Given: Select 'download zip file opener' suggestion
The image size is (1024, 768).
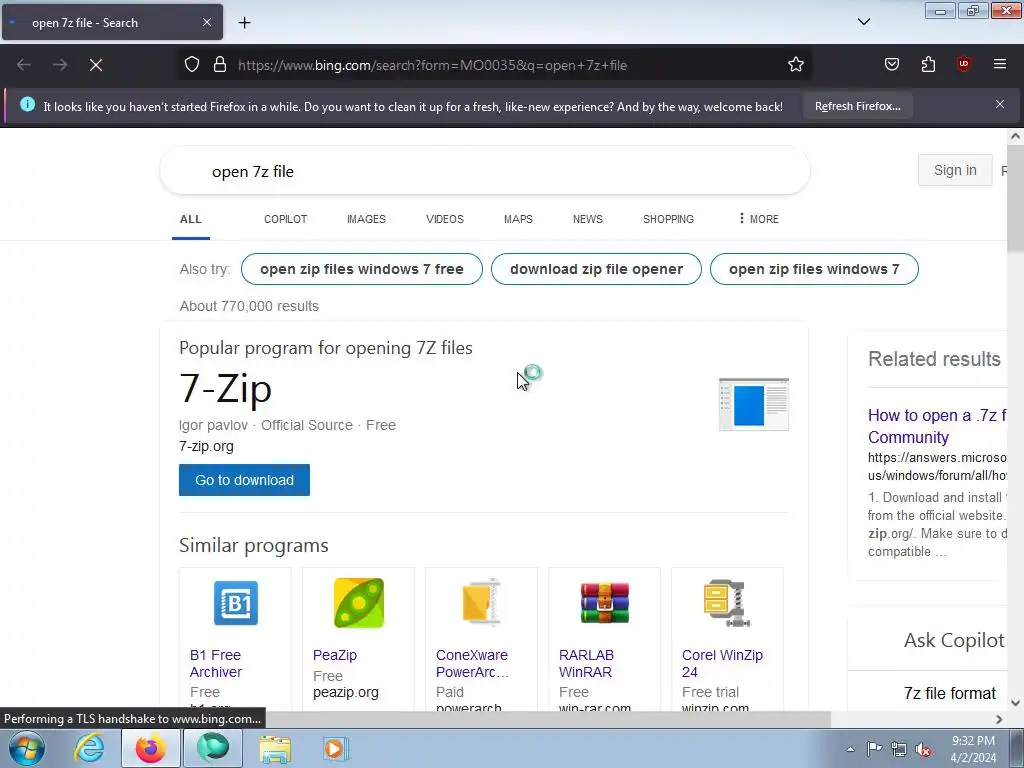Looking at the screenshot, I should 596,269.
